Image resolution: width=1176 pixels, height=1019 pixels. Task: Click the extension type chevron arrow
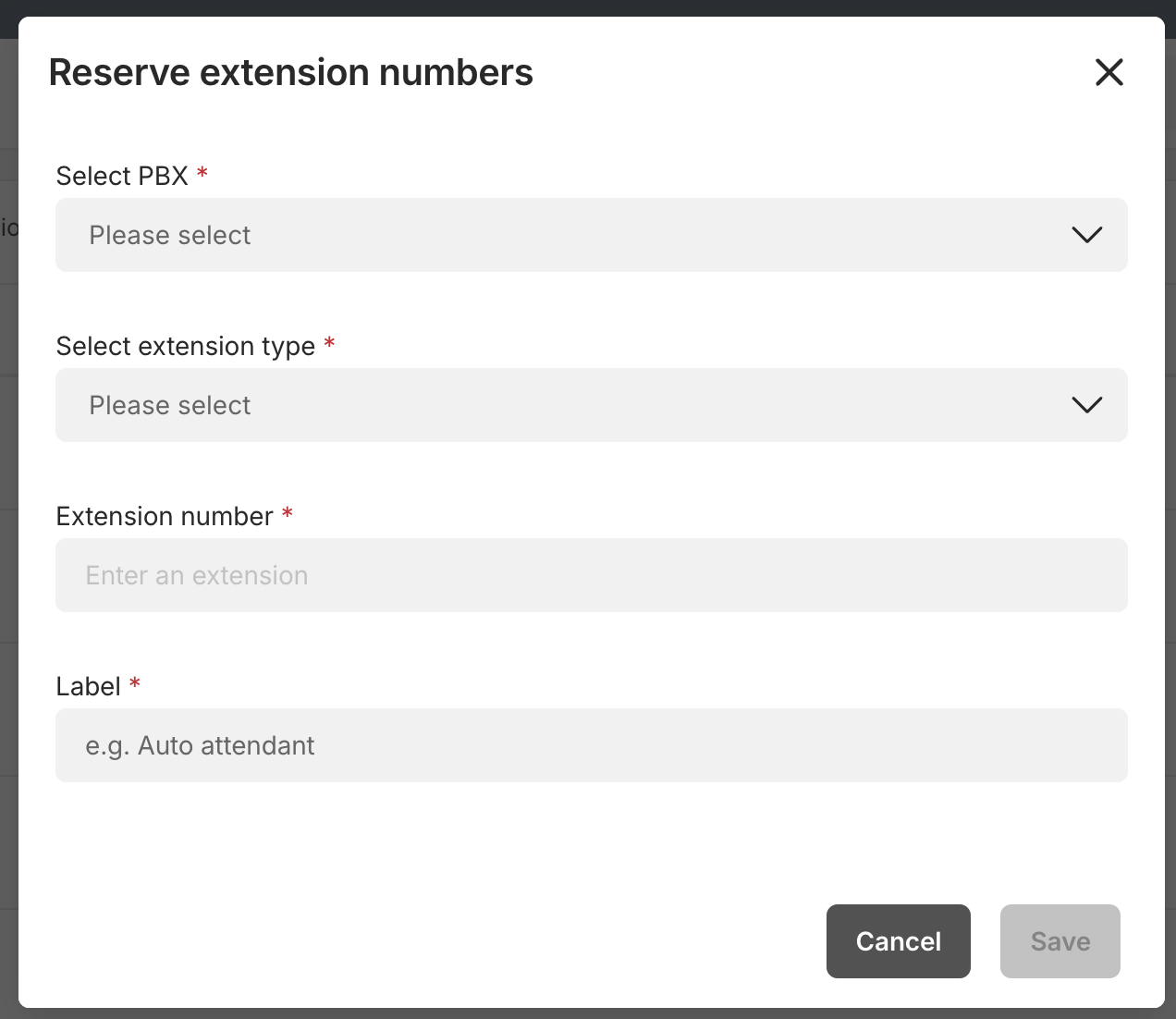coord(1086,405)
